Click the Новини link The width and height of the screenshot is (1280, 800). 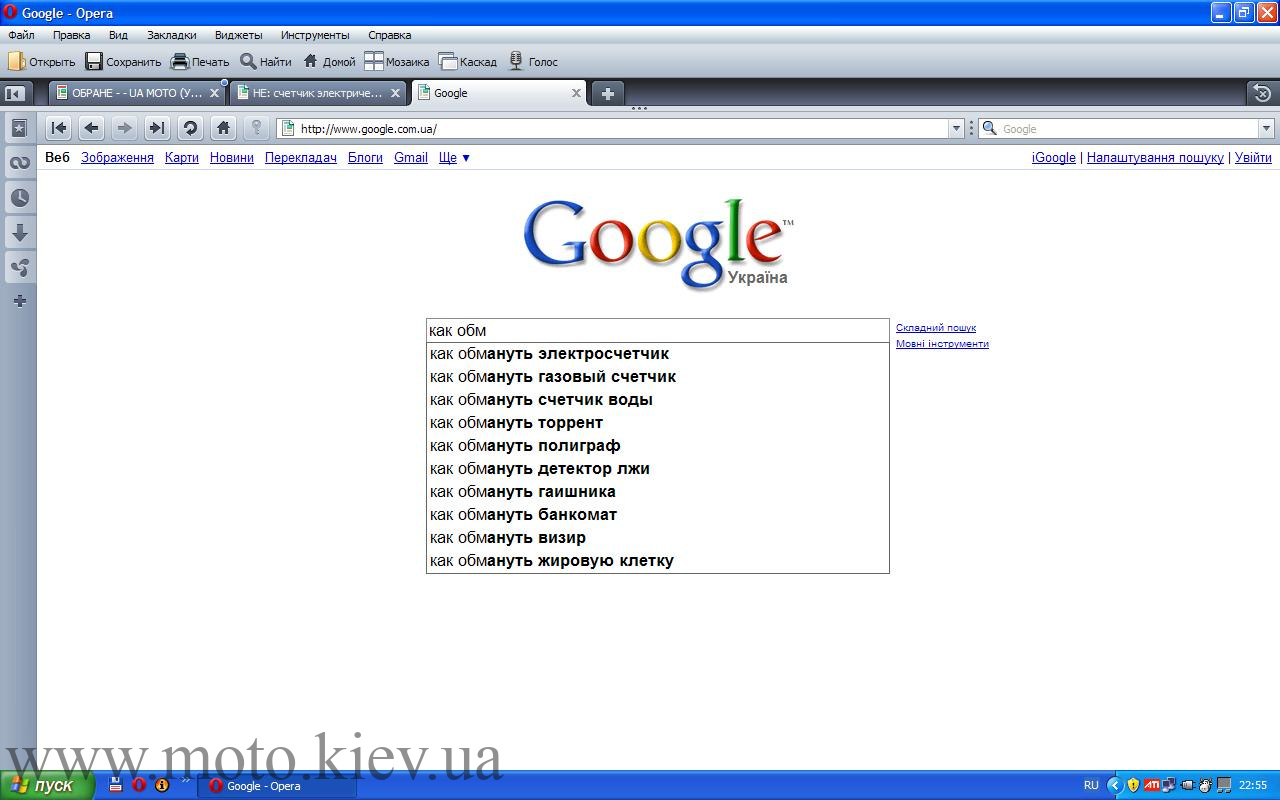232,158
